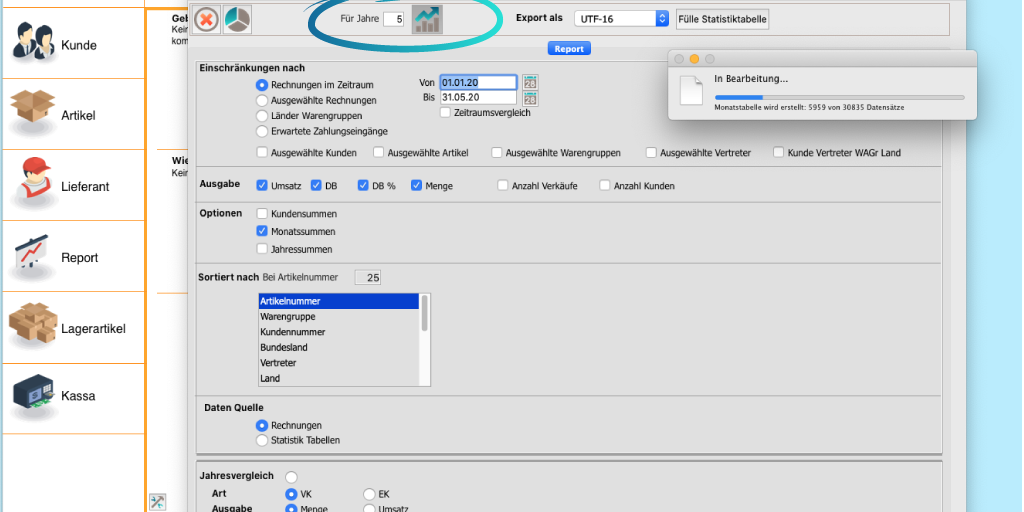The image size is (1024, 512).
Task: Open calendar picker next to Bis date
Action: (x=530, y=98)
